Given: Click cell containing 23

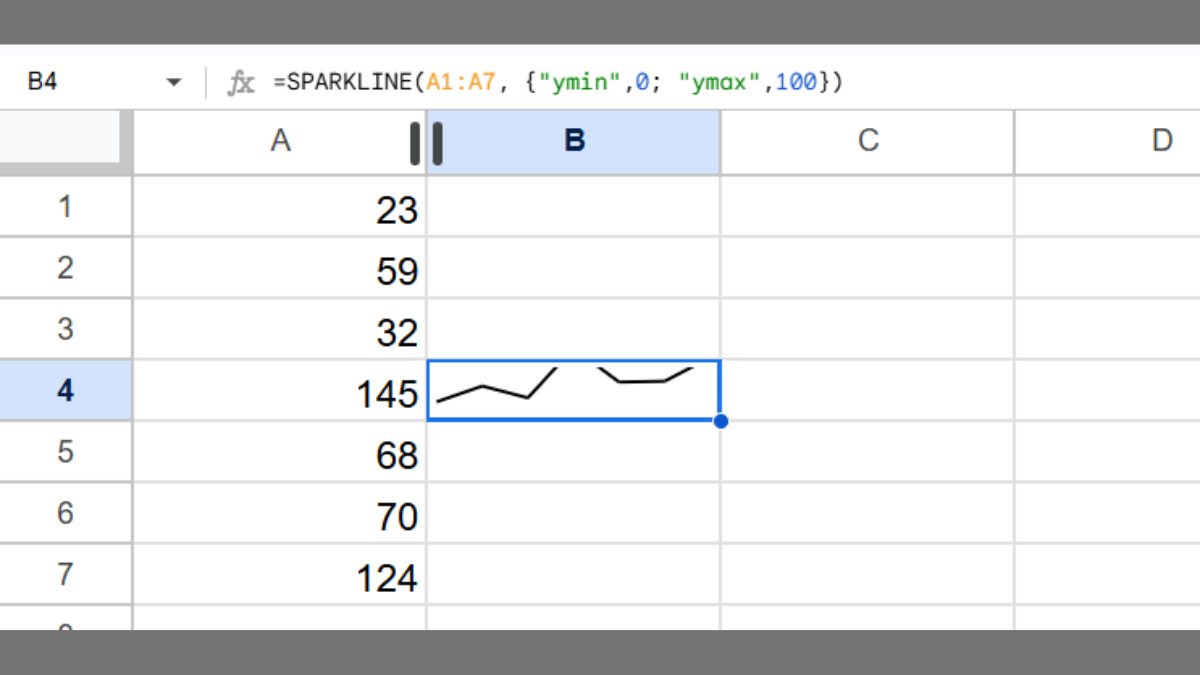Looking at the screenshot, I should (x=280, y=207).
